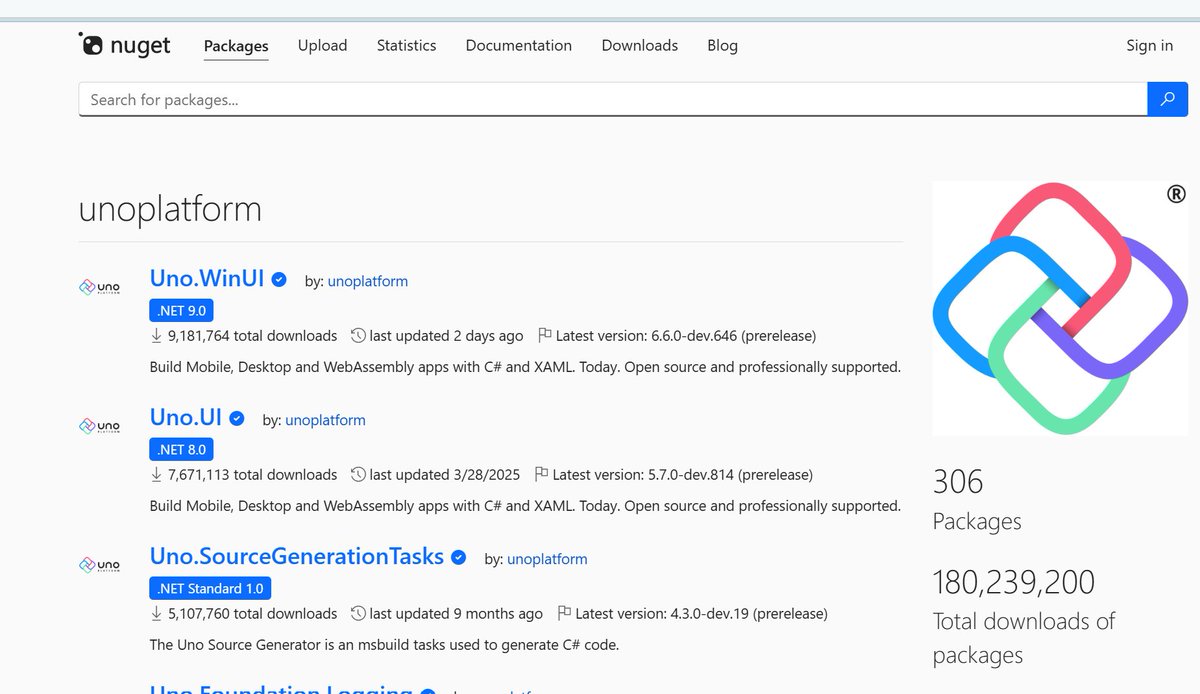Open the Uno.WinUI package
The width and height of the screenshot is (1200, 694).
(207, 278)
